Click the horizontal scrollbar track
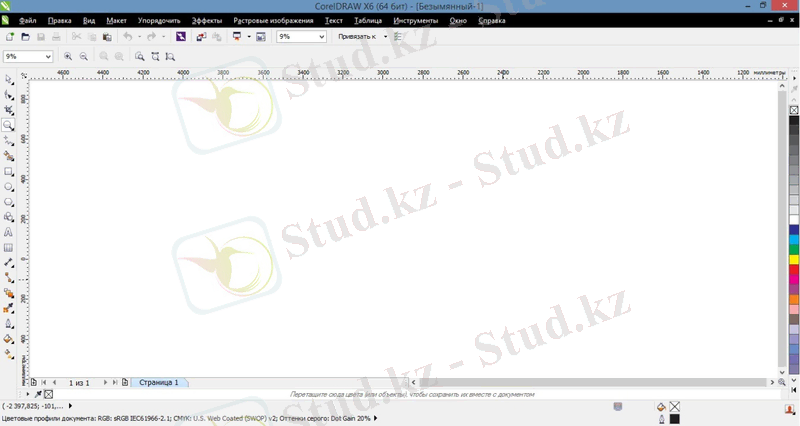800x426 pixels. coord(592,382)
